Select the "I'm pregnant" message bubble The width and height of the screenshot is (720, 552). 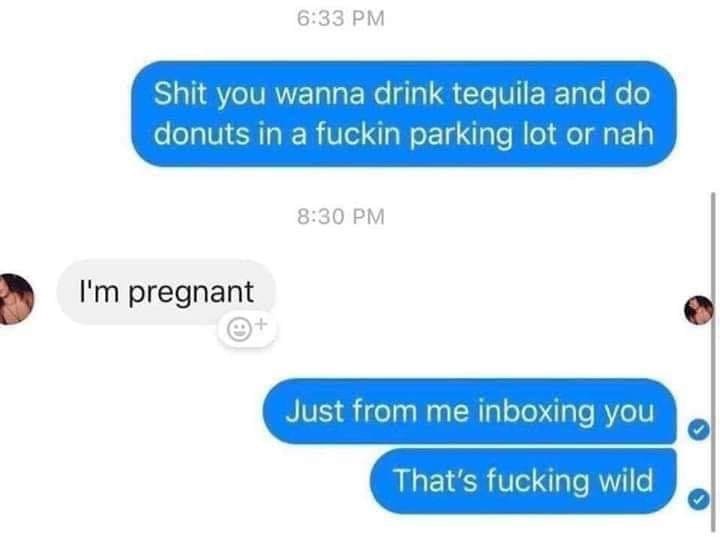pyautogui.click(x=166, y=292)
